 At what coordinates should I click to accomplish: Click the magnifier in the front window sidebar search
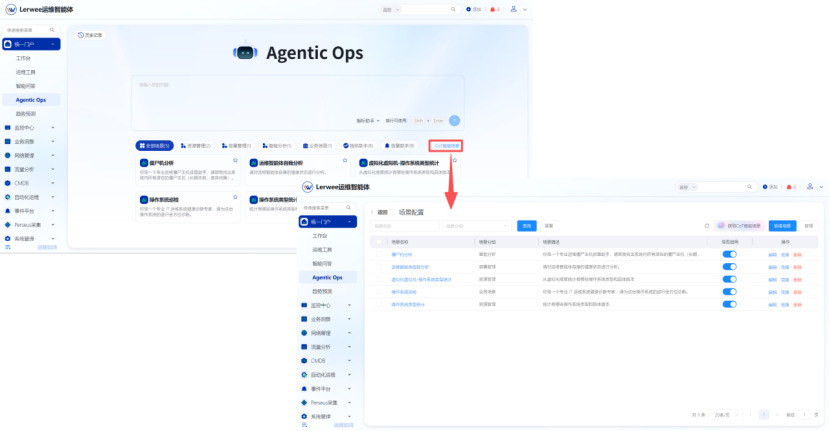[348, 208]
